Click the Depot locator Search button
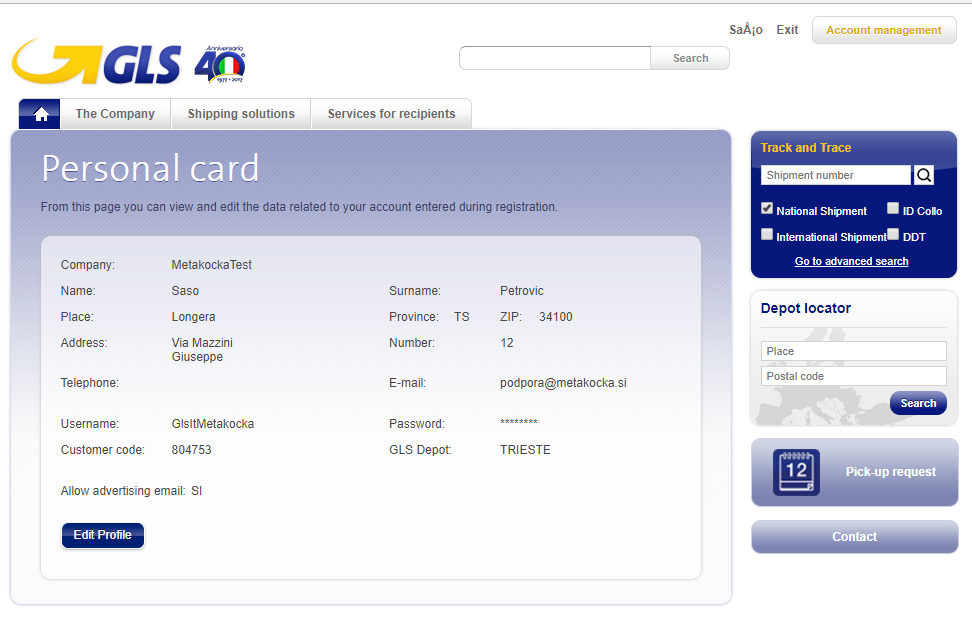This screenshot has width=972, height=624. pyautogui.click(x=918, y=403)
